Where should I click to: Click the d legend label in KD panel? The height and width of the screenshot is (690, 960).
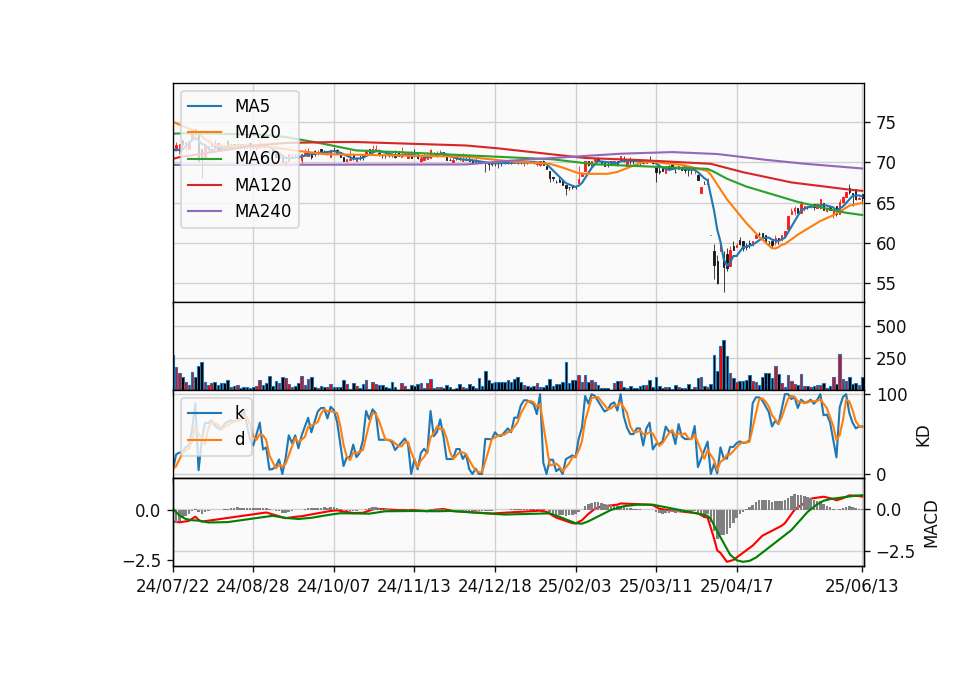[x=239, y=439]
